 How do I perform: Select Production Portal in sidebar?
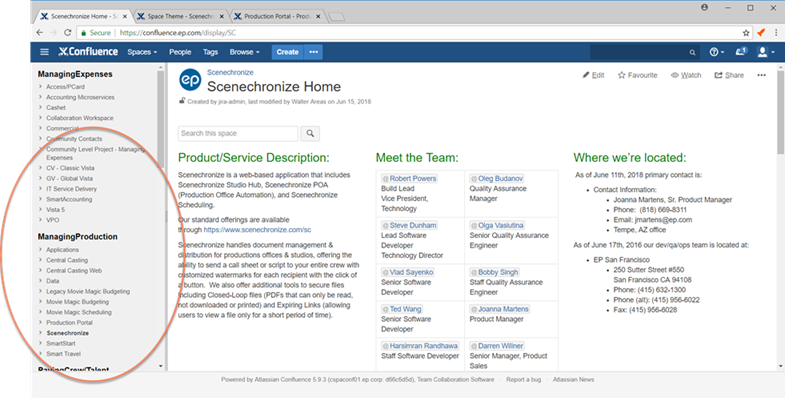70,322
